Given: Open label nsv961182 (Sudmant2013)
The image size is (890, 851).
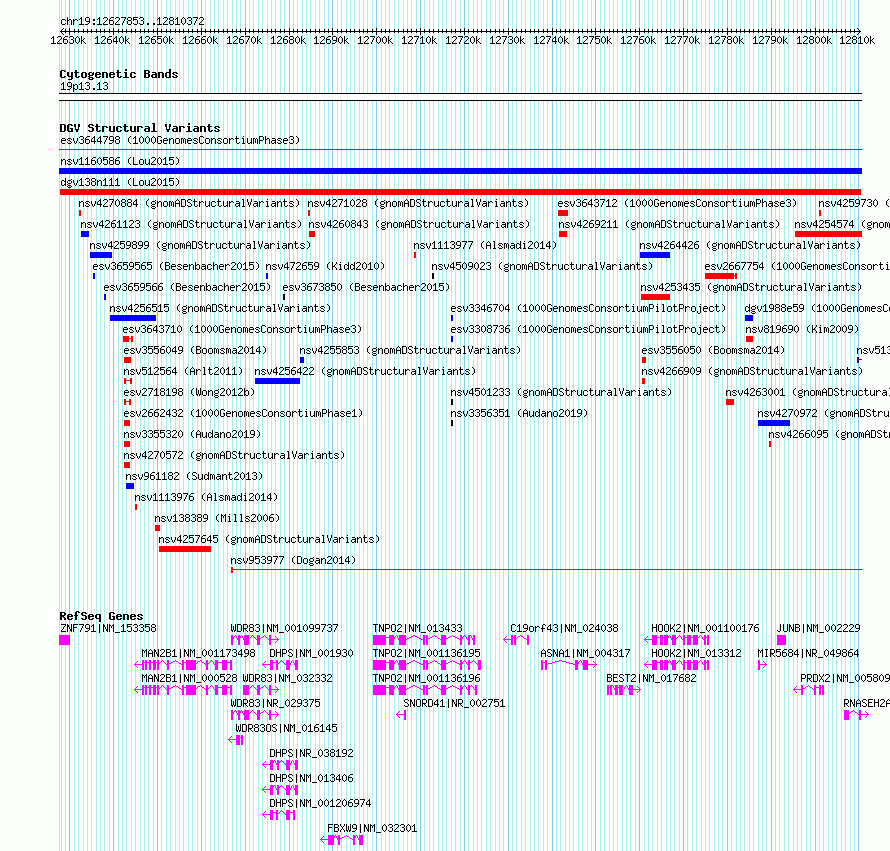Looking at the screenshot, I should [x=194, y=476].
